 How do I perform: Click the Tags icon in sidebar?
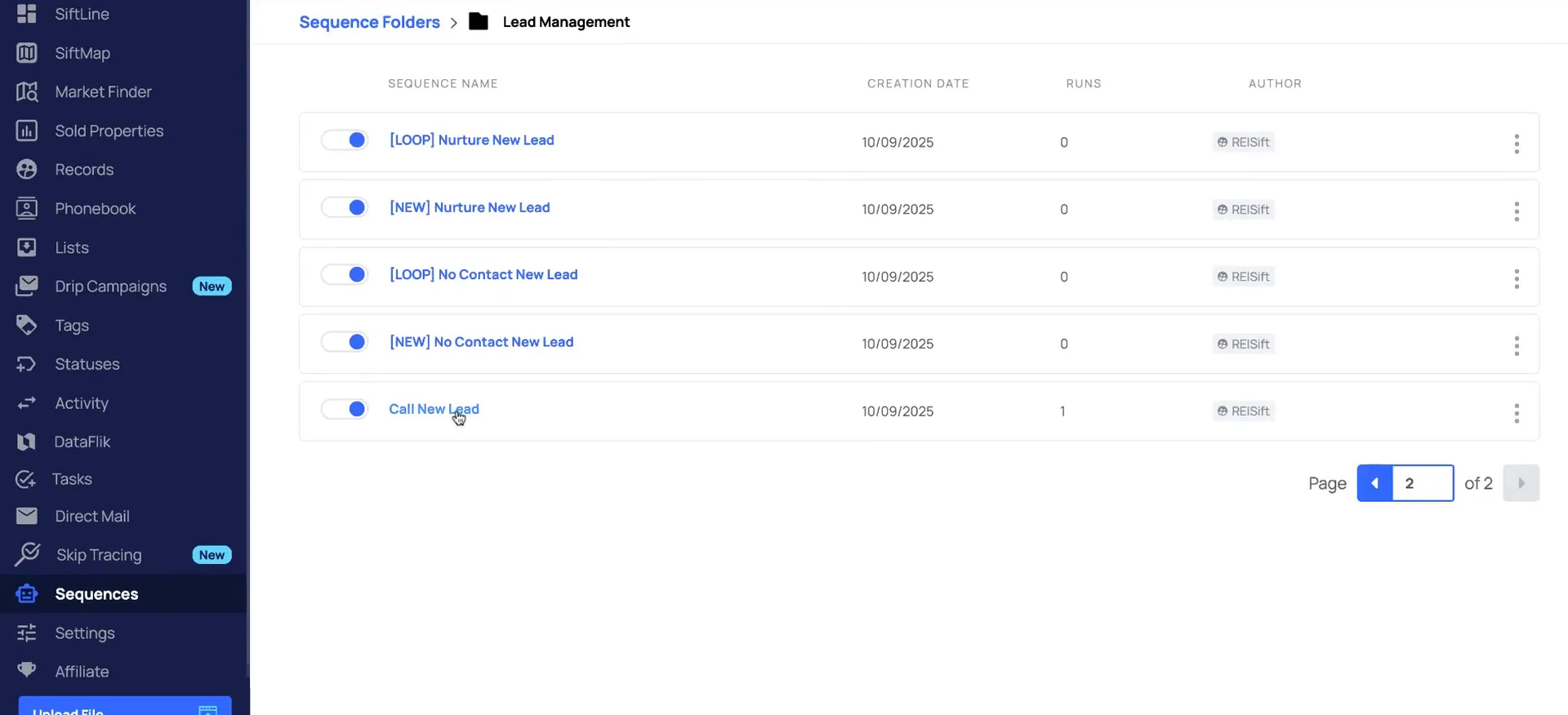pos(26,325)
